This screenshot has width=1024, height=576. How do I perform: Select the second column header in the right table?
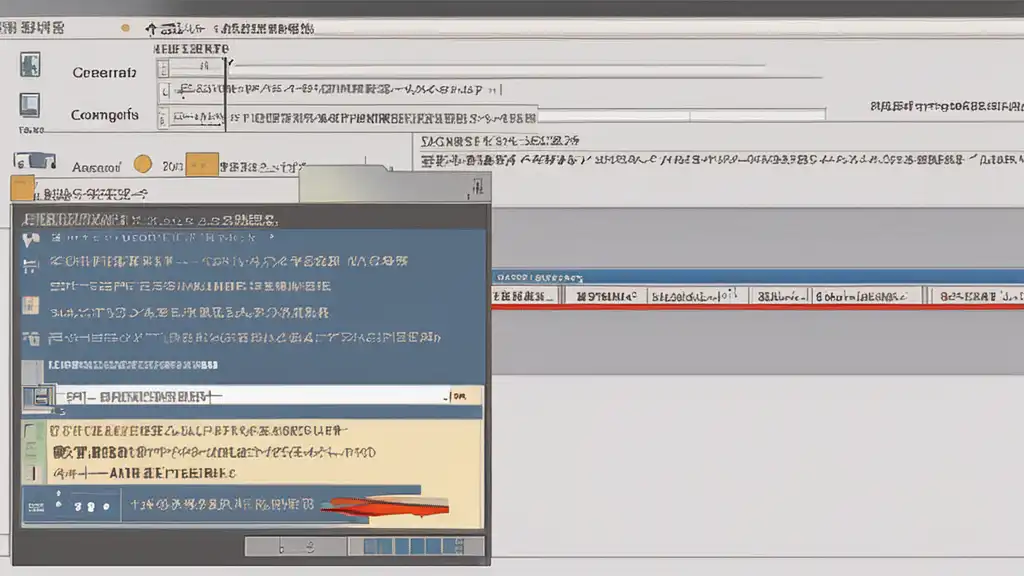click(x=605, y=296)
